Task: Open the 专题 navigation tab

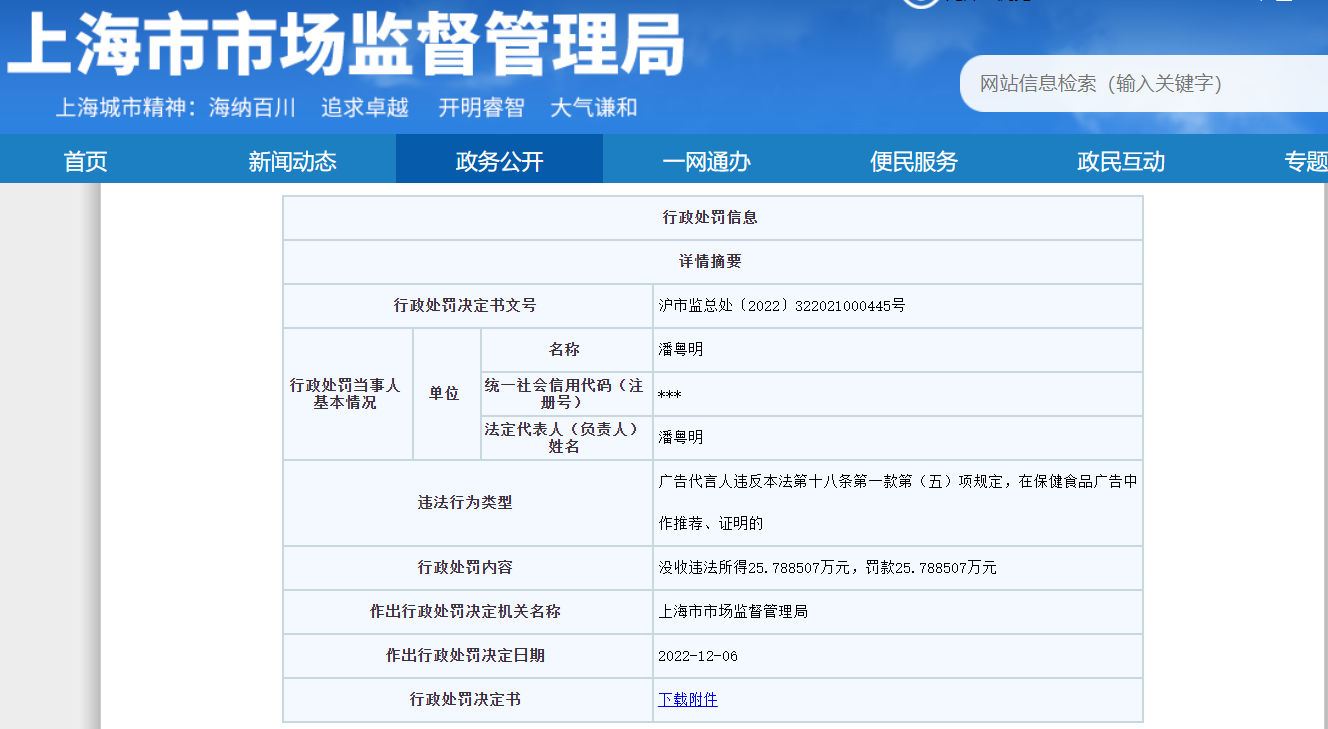Action: (x=1306, y=161)
